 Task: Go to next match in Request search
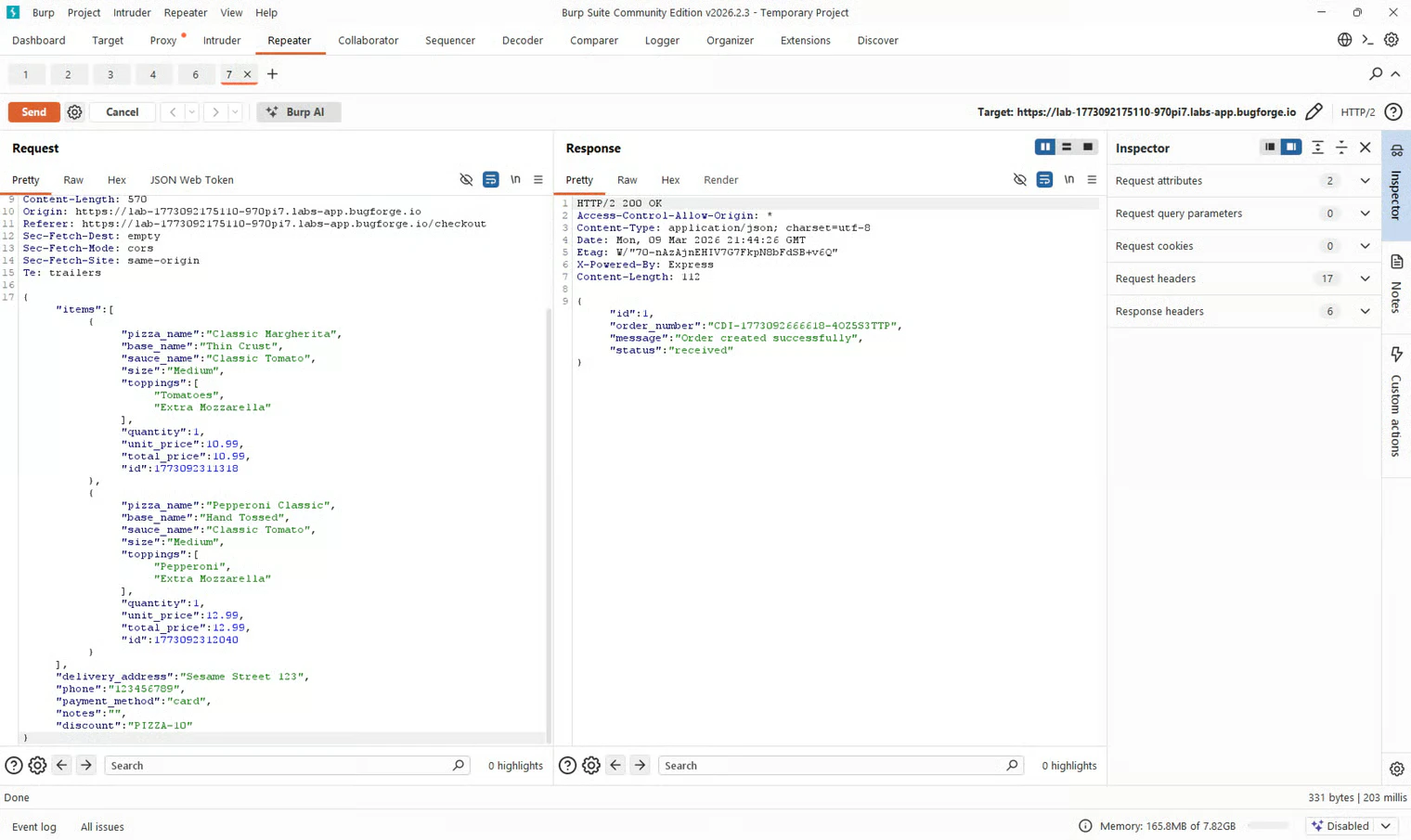coord(86,766)
